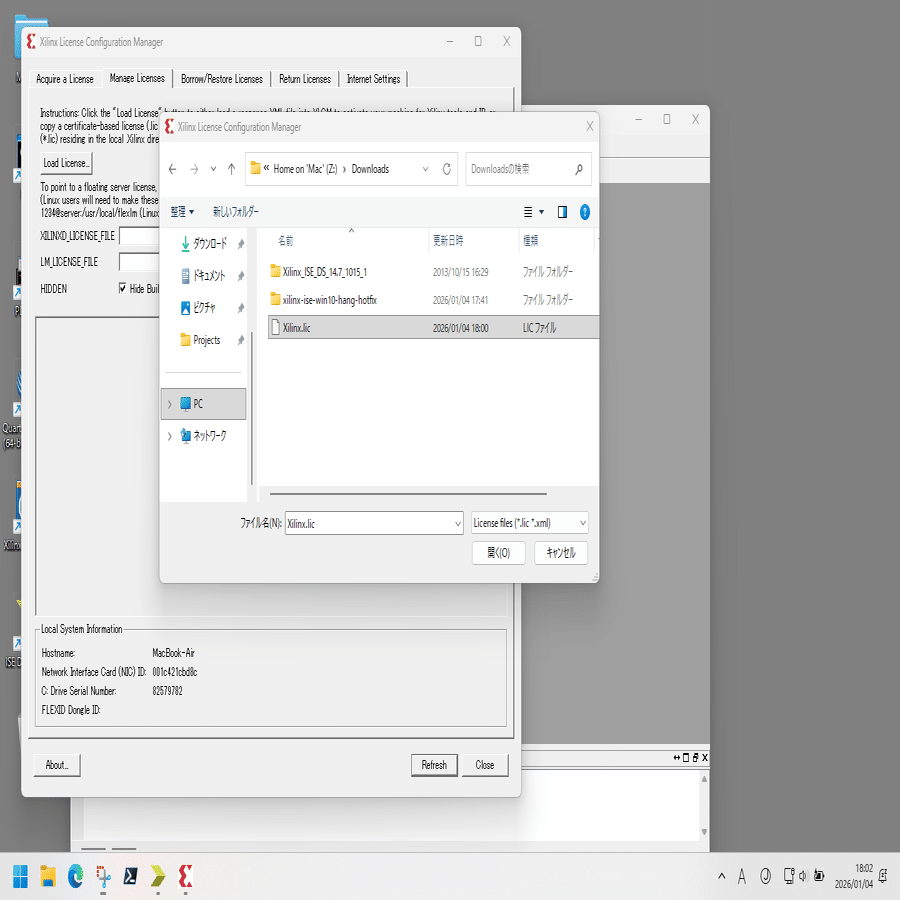Viewport: 900px width, 900px height.
Task: Open File Explorer from taskbar
Action: click(48, 876)
